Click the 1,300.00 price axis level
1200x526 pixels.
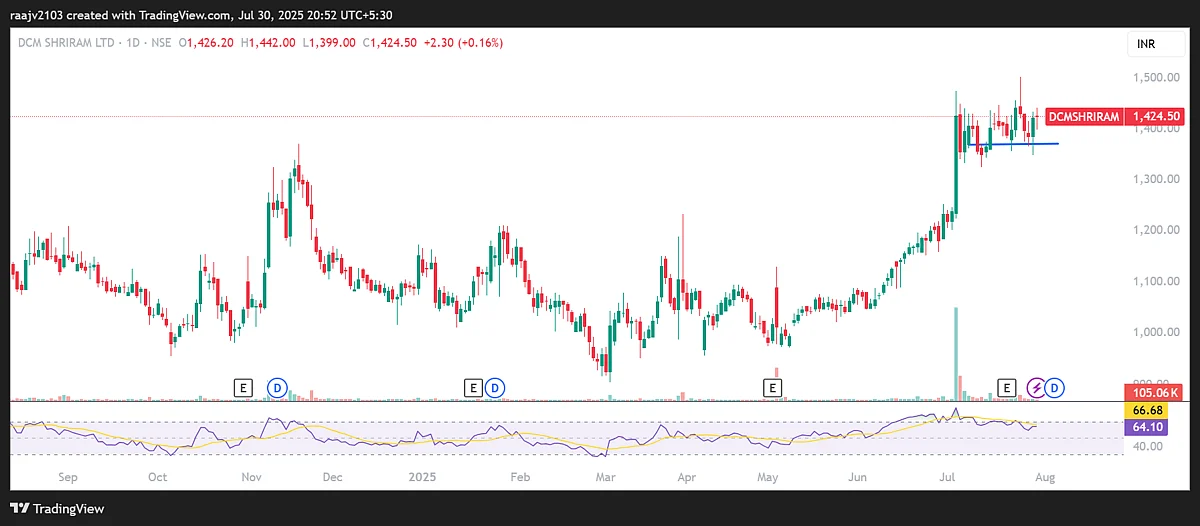1154,179
